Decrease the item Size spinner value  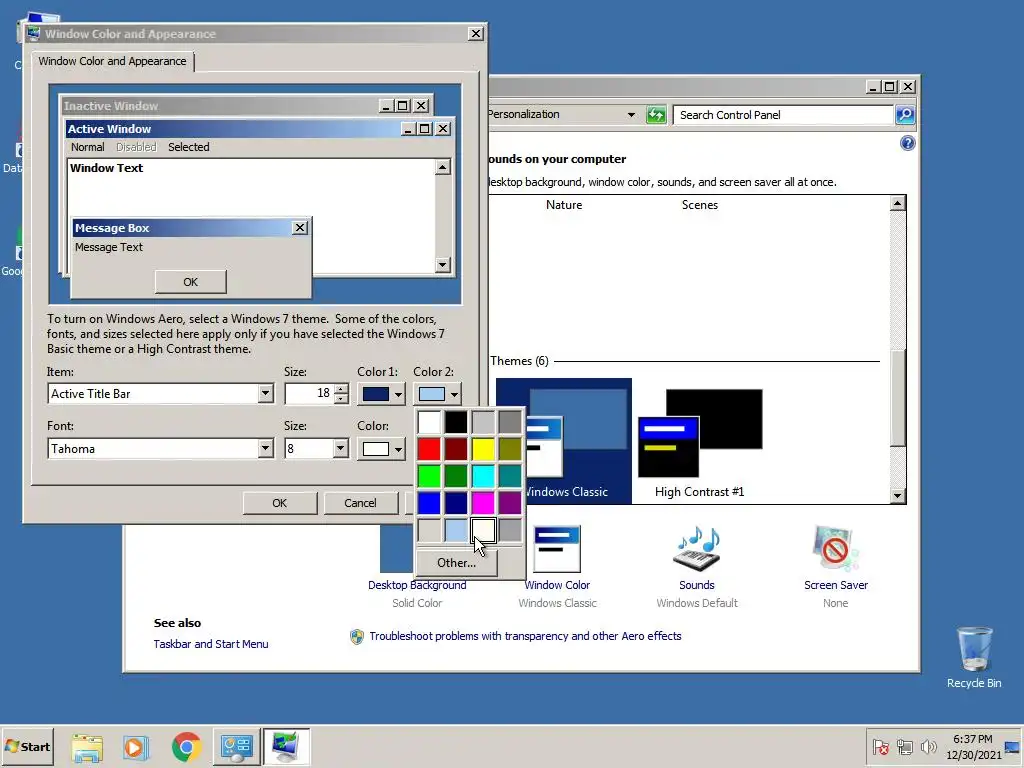(x=341, y=398)
